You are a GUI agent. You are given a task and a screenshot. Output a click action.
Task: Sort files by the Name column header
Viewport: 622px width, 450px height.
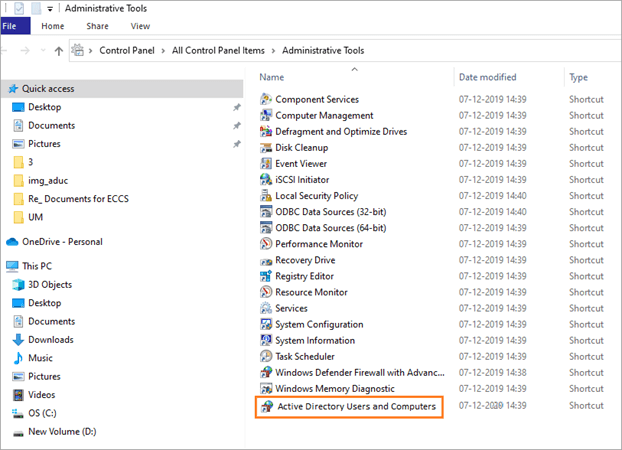pyautogui.click(x=272, y=77)
